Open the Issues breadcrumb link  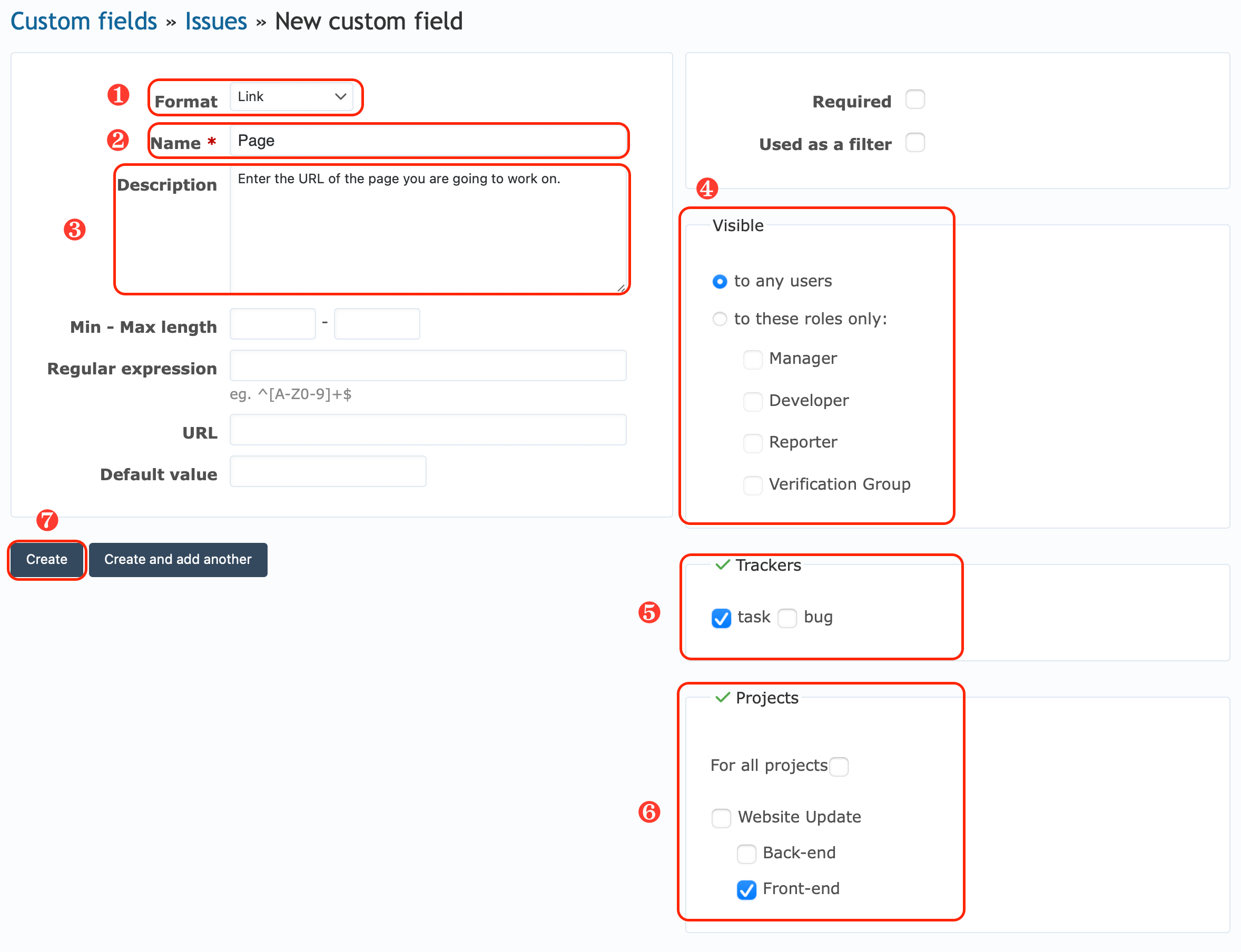coord(215,21)
